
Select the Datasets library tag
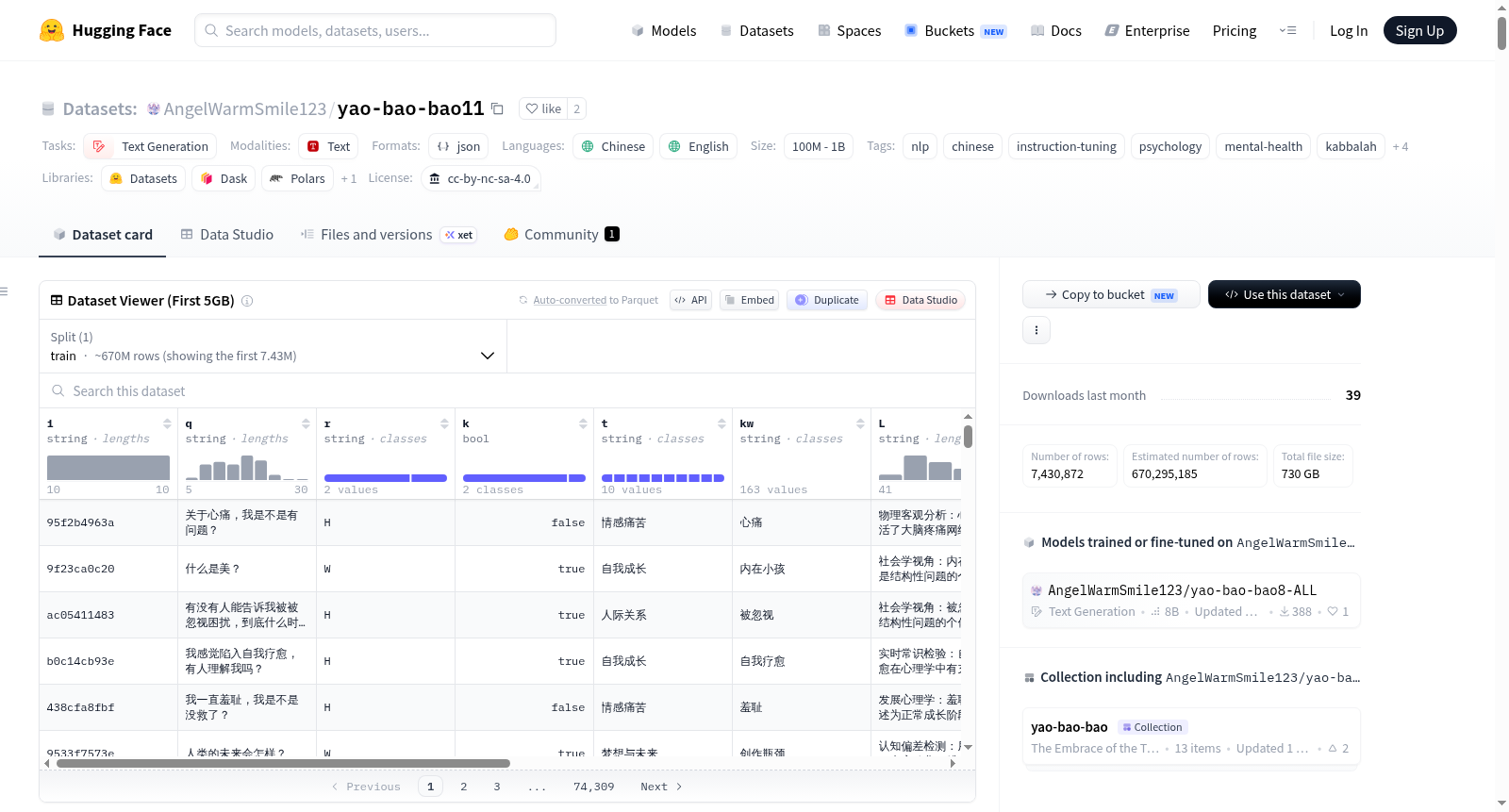point(143,178)
